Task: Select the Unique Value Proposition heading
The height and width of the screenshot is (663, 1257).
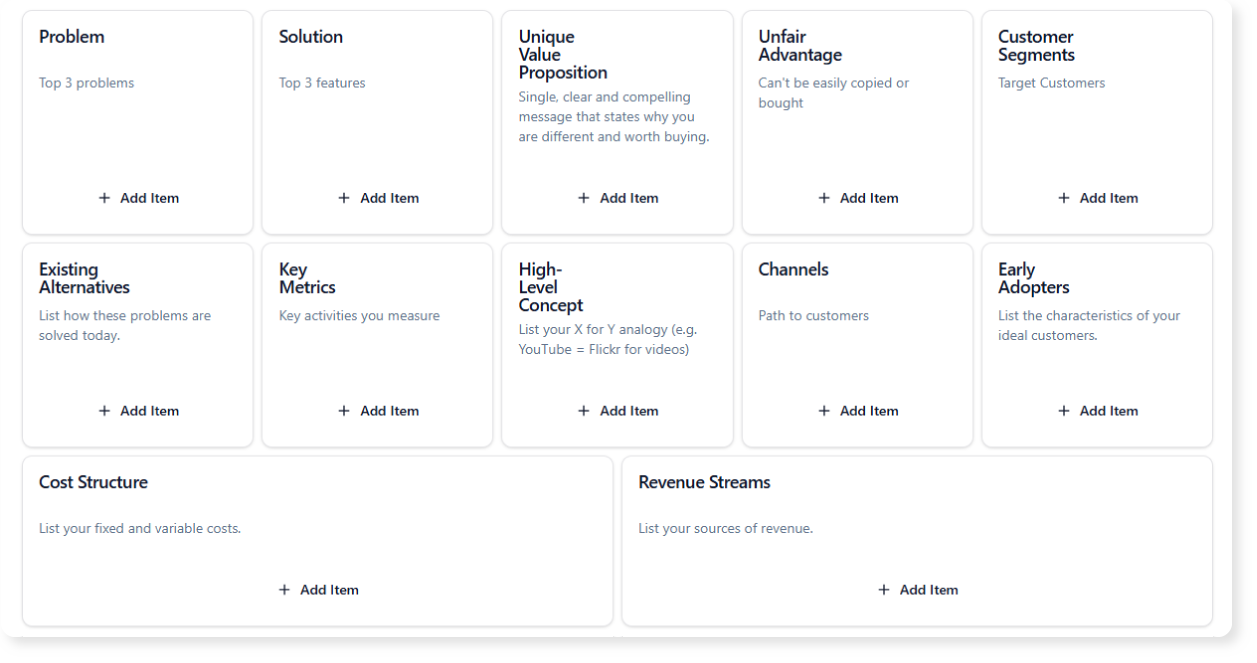Action: [563, 55]
